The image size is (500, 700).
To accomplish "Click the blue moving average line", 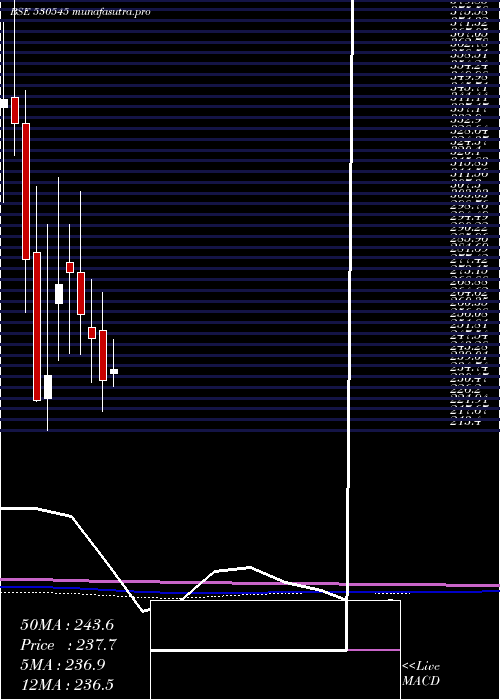I will 250,592.
